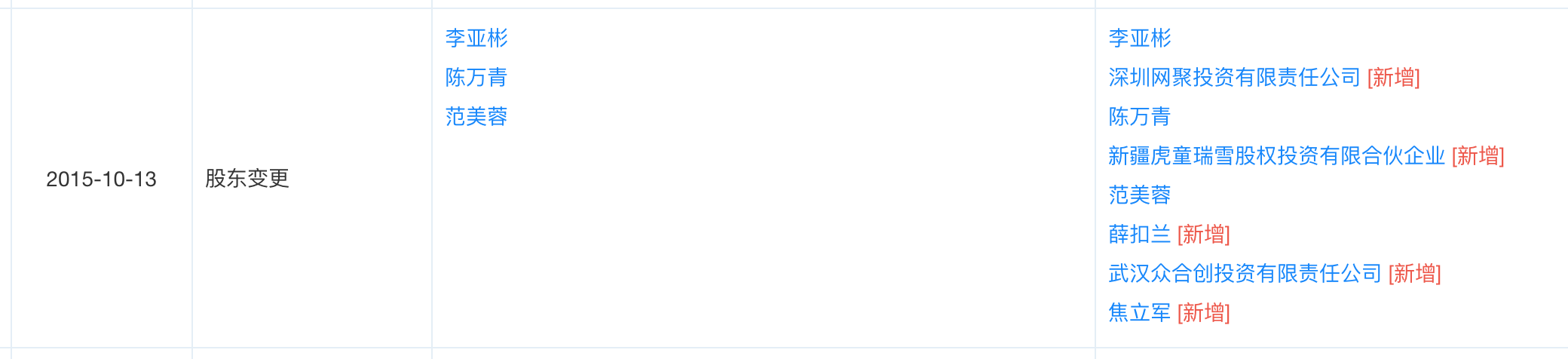
Task: Open 陈万青 link in the shorter shareholder list
Action: [x=476, y=77]
